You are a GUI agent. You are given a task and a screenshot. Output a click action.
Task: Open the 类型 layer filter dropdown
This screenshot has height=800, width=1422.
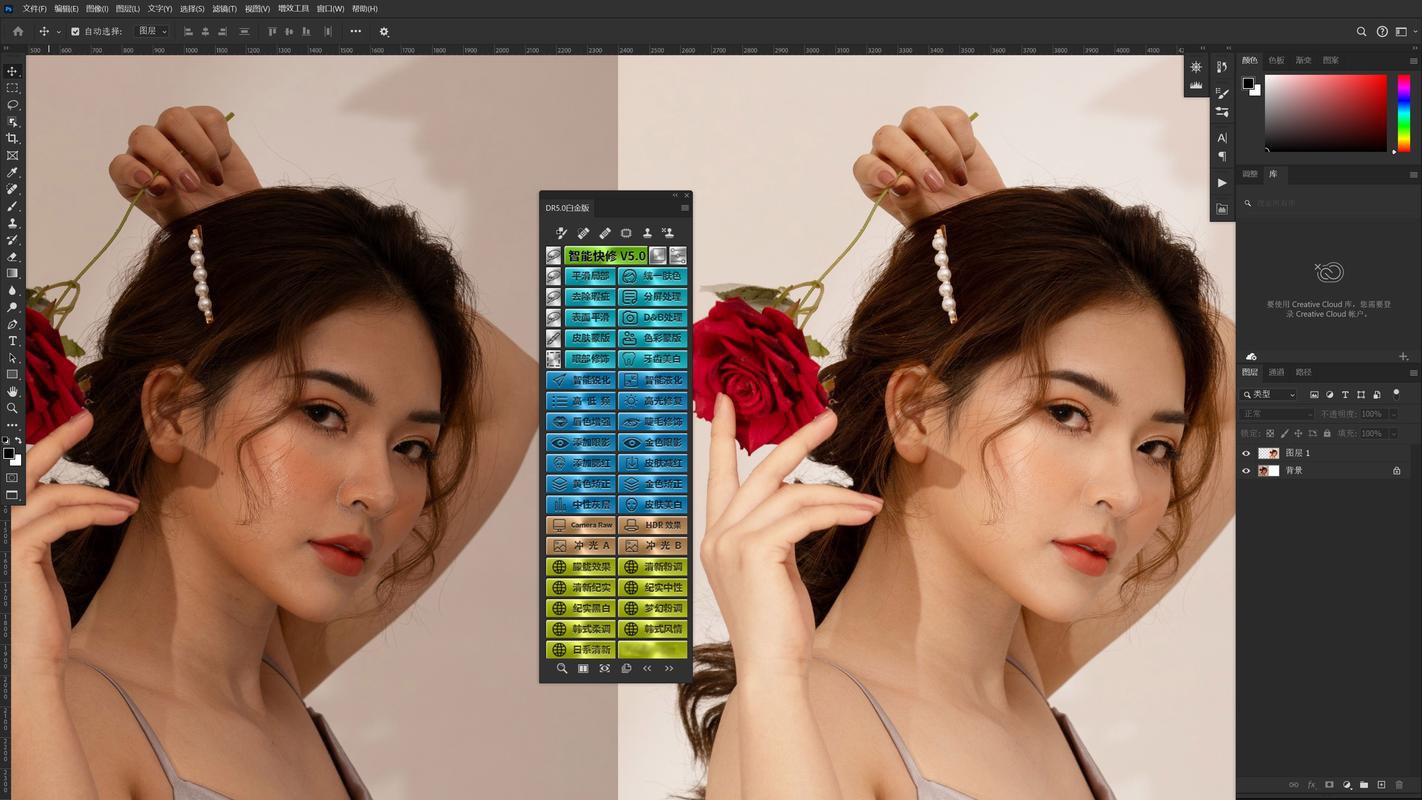coord(1268,395)
